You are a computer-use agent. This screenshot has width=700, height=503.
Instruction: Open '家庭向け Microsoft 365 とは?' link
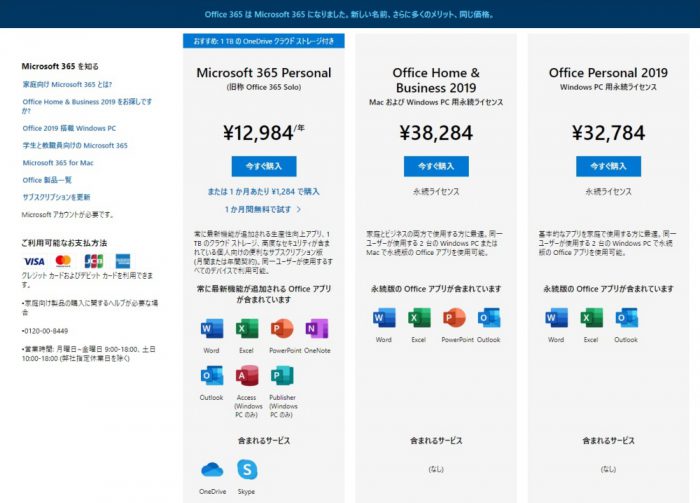pos(67,84)
